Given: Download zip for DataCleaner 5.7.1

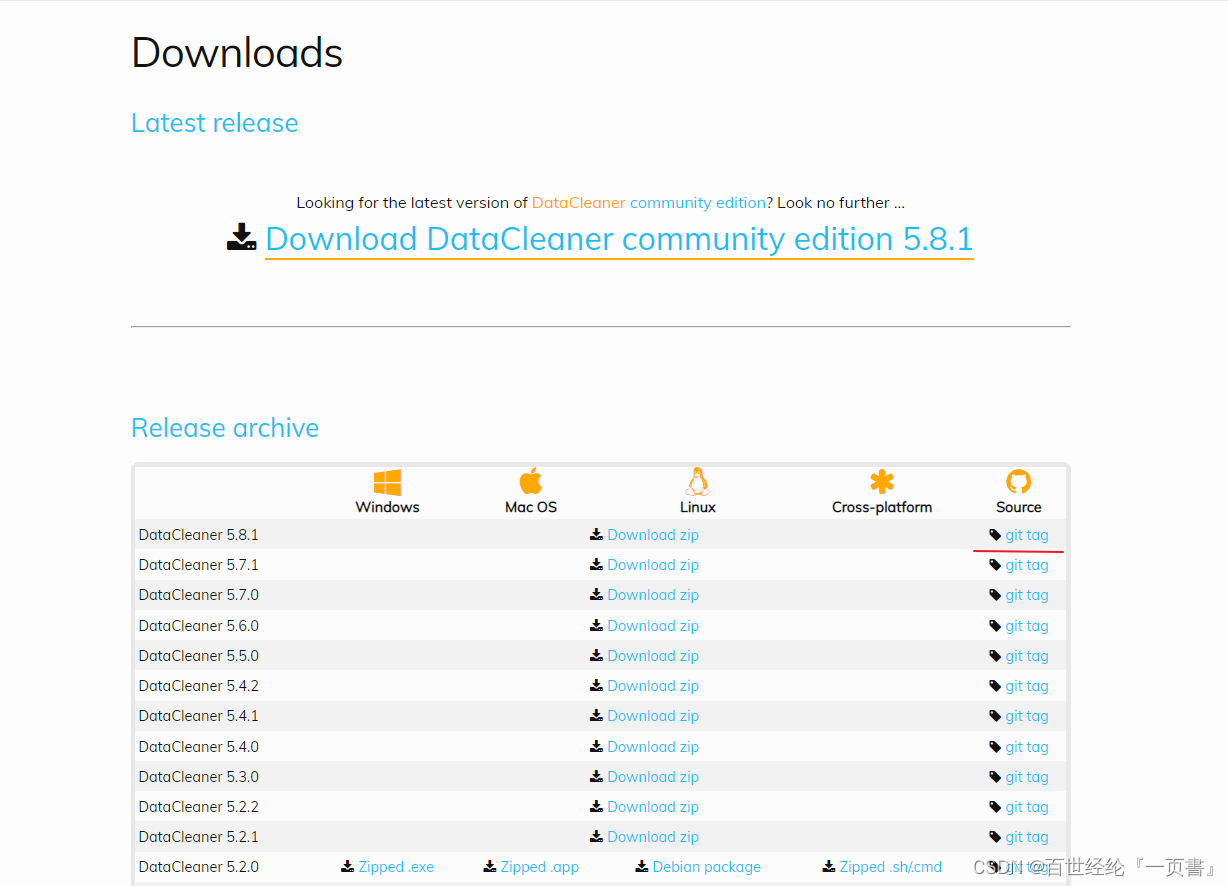Looking at the screenshot, I should point(653,565).
